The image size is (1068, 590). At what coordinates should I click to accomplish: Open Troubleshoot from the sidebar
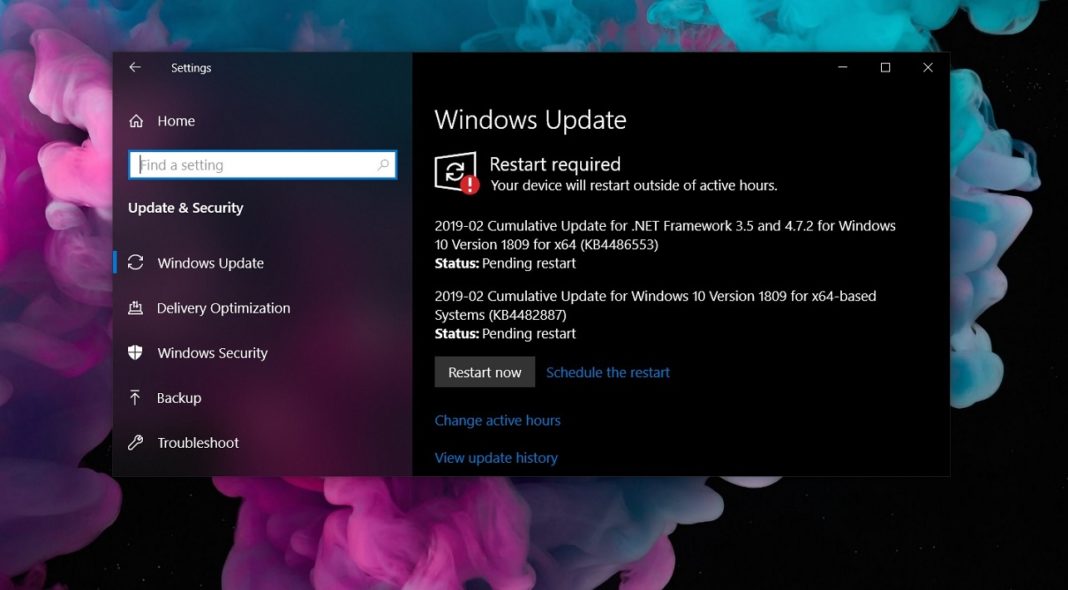point(198,442)
